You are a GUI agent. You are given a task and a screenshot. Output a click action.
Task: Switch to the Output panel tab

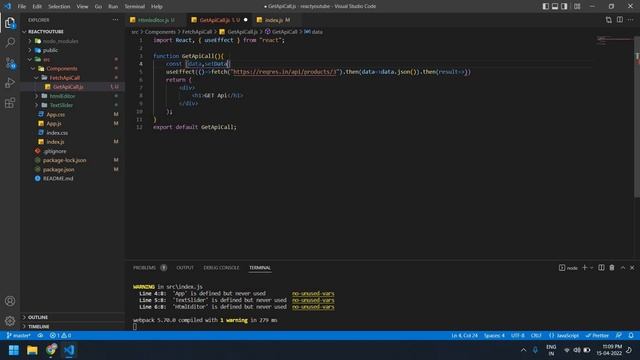(x=185, y=268)
